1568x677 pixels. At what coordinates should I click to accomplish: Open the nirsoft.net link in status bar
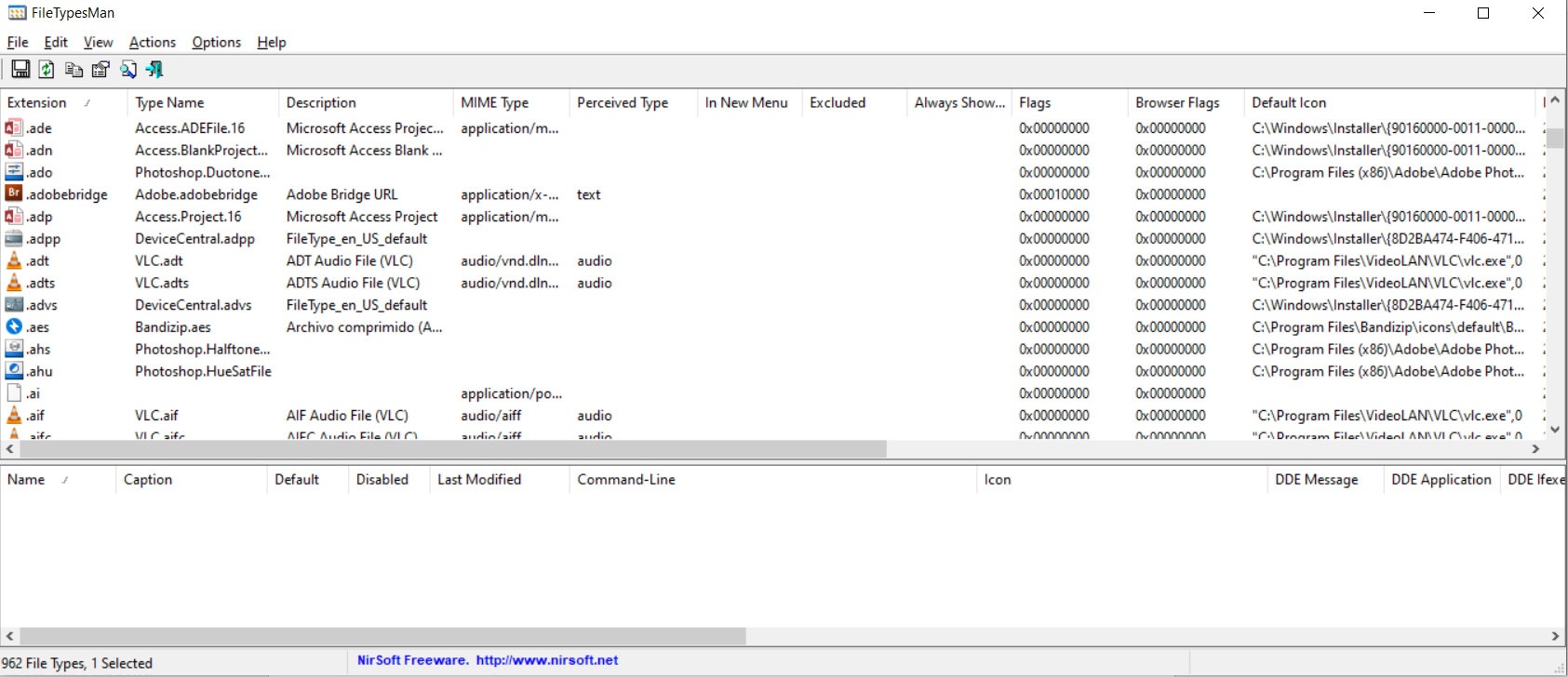[547, 660]
